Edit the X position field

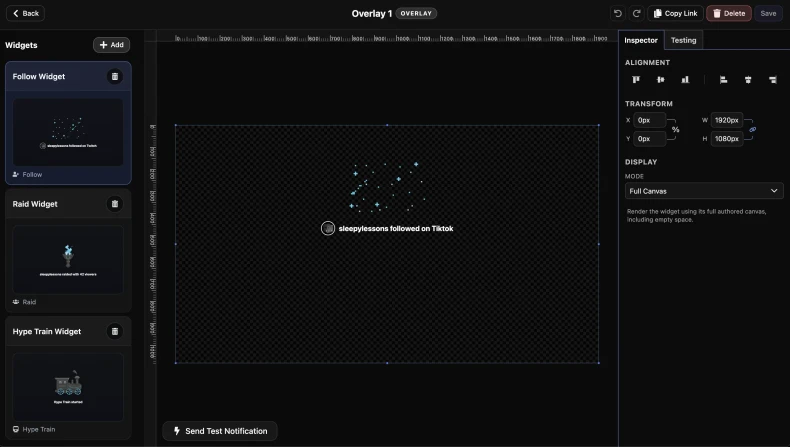click(649, 120)
